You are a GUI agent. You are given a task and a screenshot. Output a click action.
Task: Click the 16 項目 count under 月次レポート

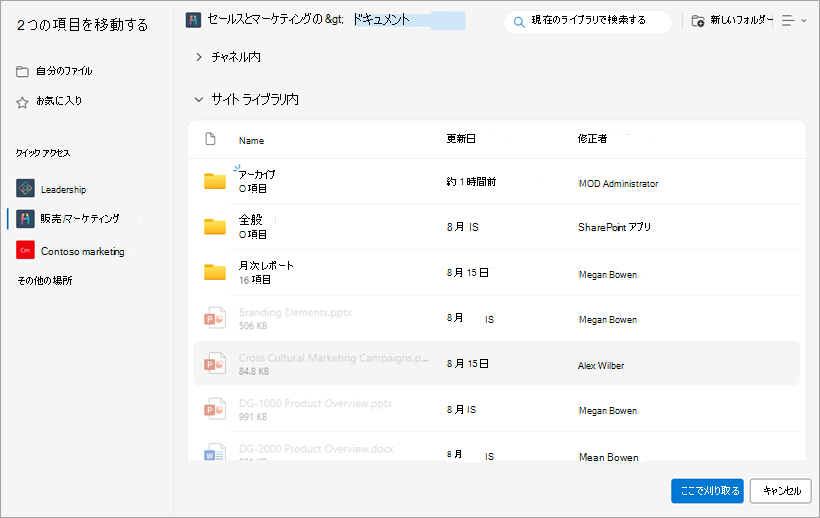tap(255, 280)
